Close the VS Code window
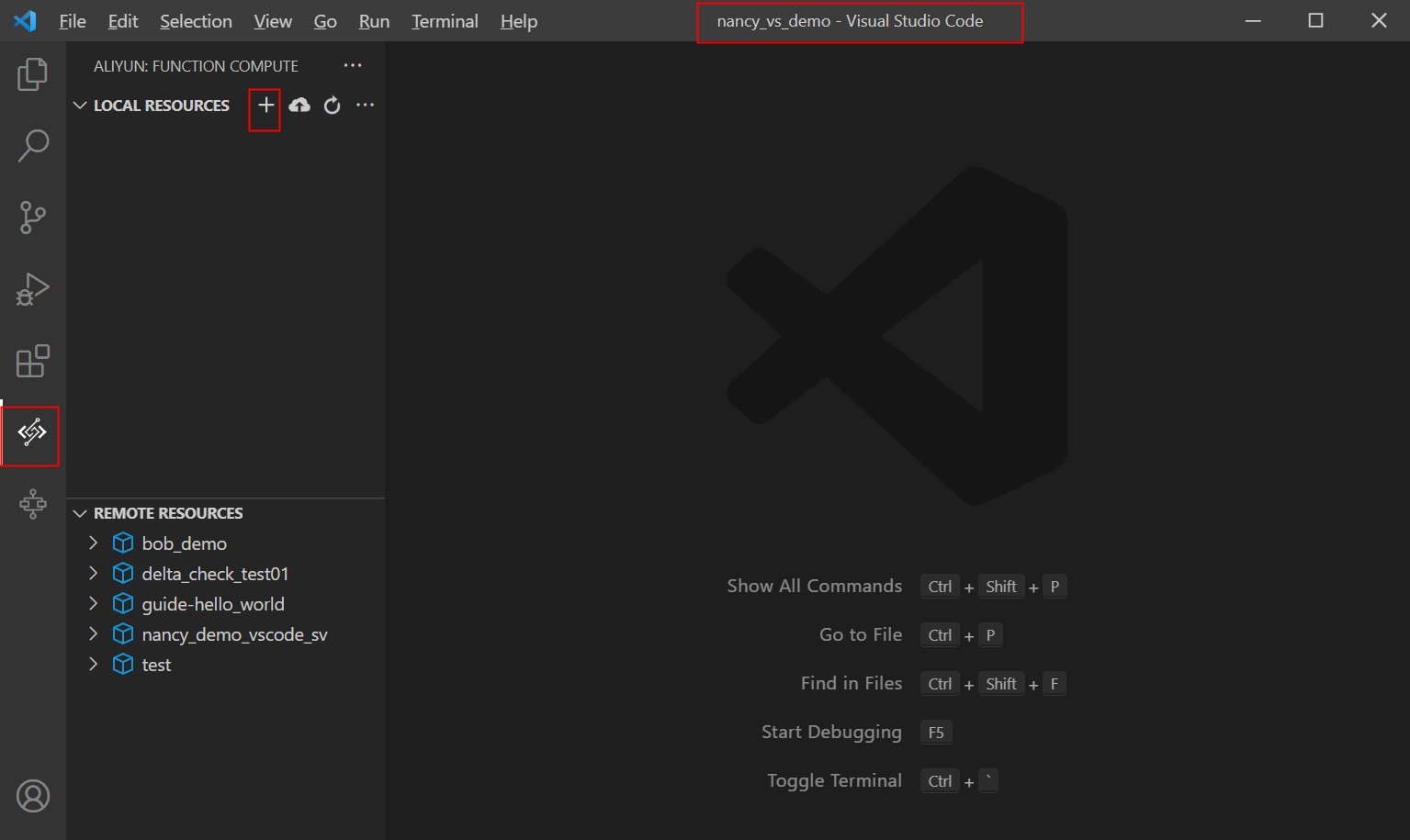Viewport: 1410px width, 840px height. pos(1379,20)
